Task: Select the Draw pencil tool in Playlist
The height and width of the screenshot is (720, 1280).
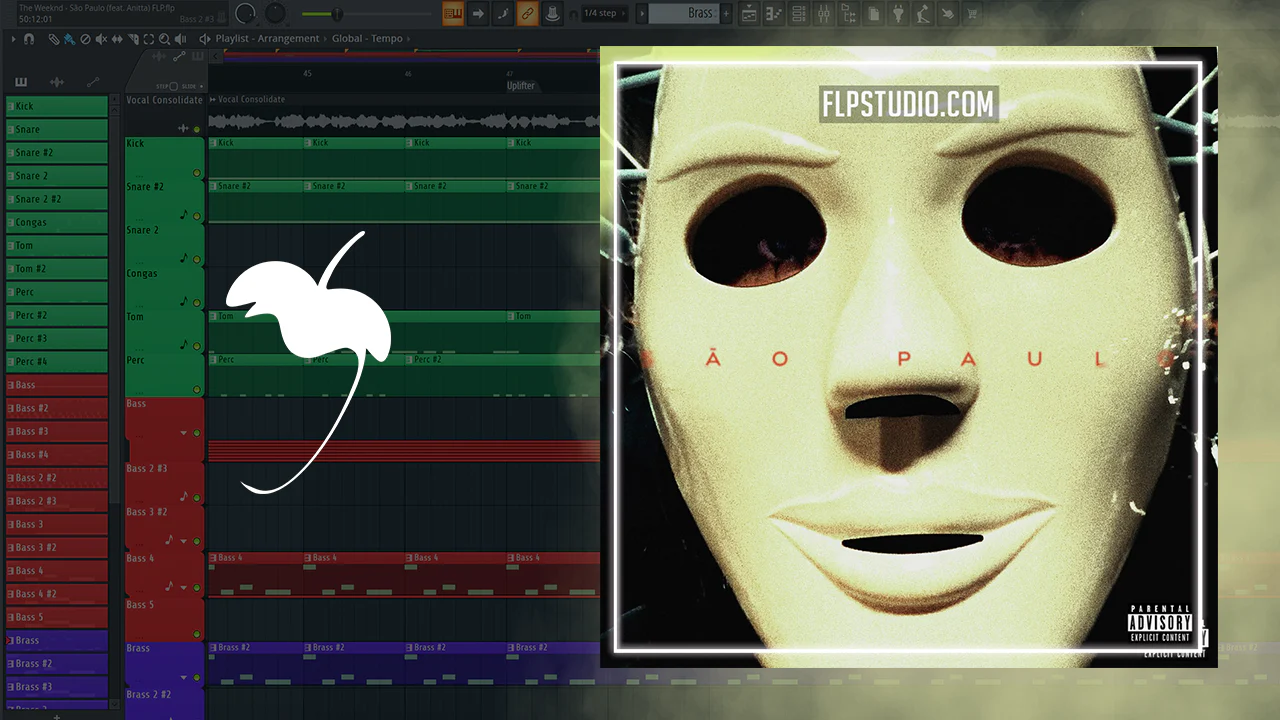Action: 55,39
